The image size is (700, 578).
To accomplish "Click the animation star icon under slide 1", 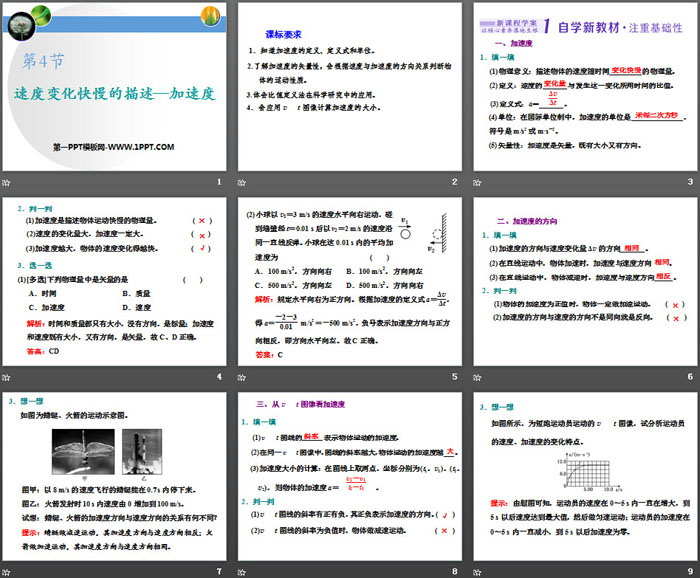I will tap(8, 181).
